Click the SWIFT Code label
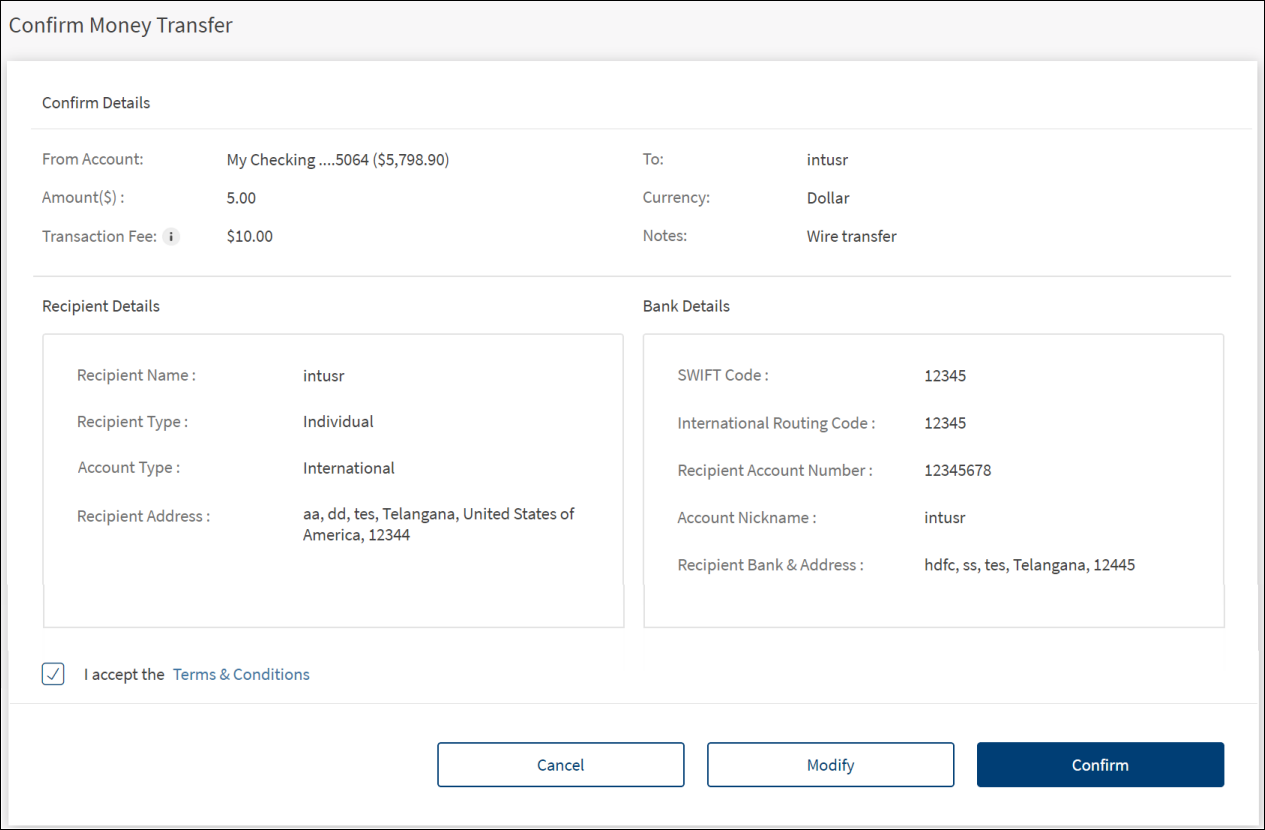The width and height of the screenshot is (1265, 830). pos(723,376)
